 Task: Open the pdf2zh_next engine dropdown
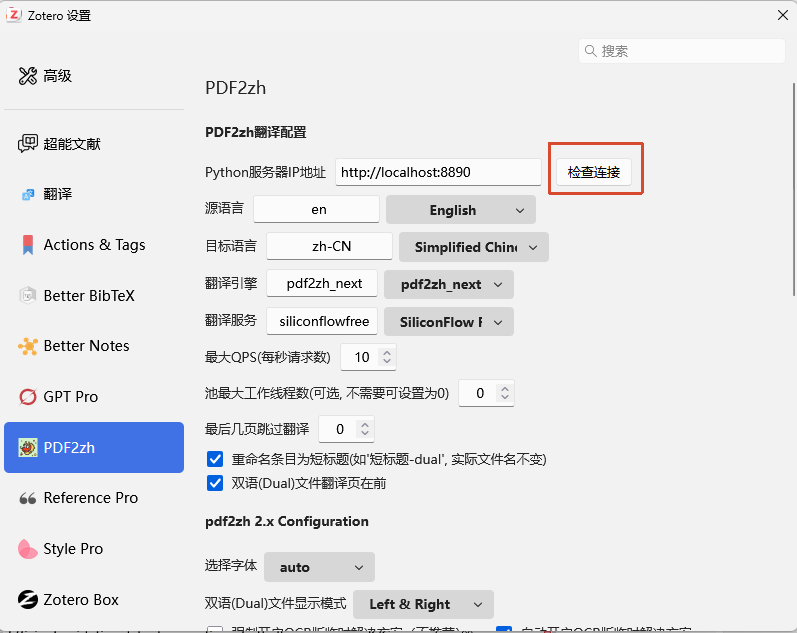tap(449, 284)
